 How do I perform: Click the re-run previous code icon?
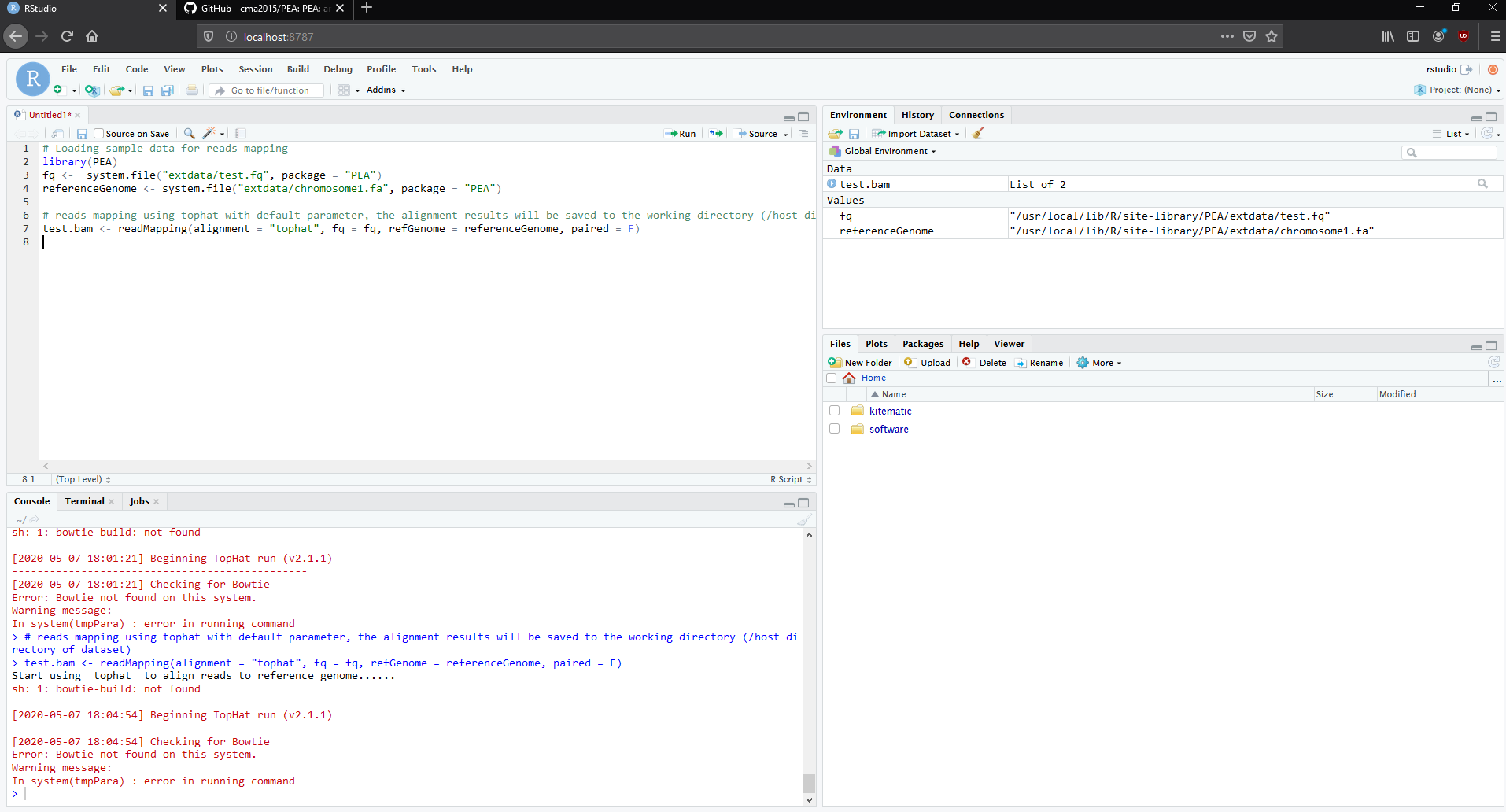(715, 134)
